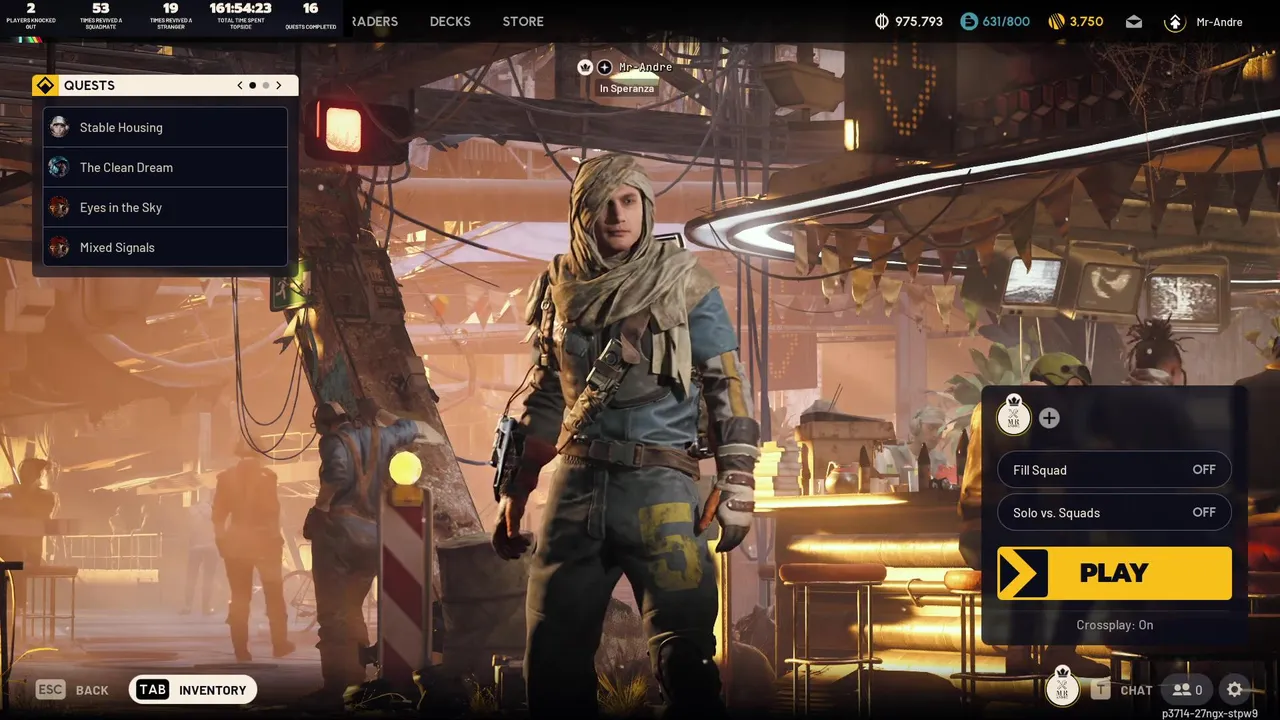
Task: Click the level-up arrow profile icon
Action: coord(1175,22)
